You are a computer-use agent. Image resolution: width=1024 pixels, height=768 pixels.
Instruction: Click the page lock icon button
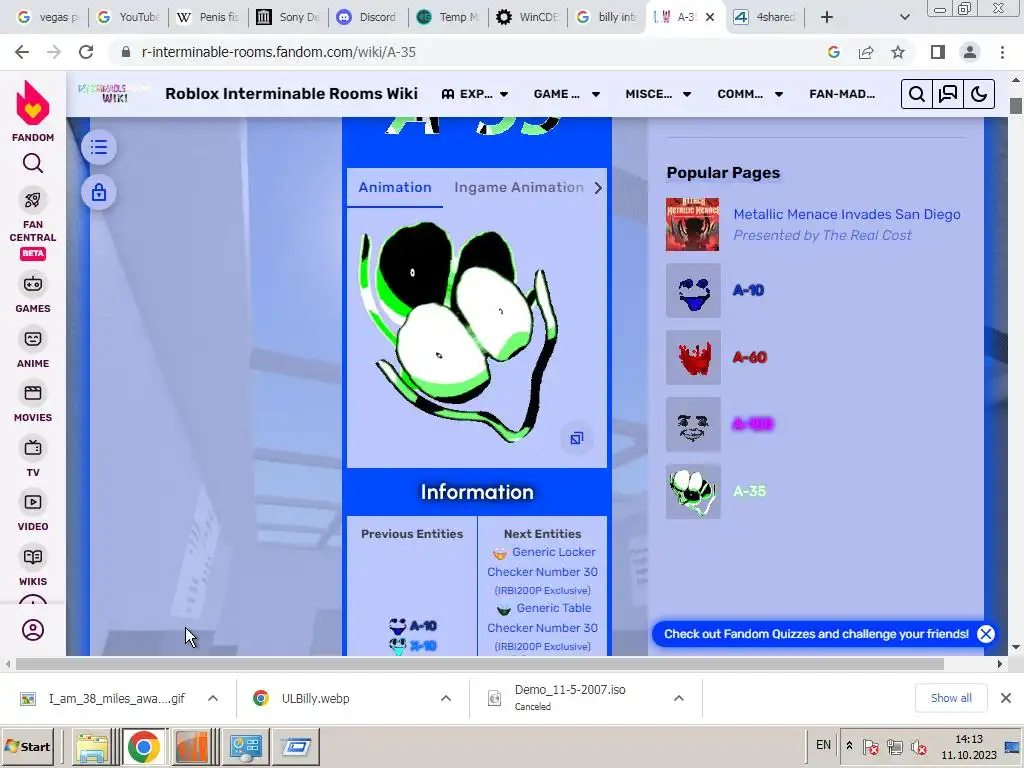click(99, 193)
